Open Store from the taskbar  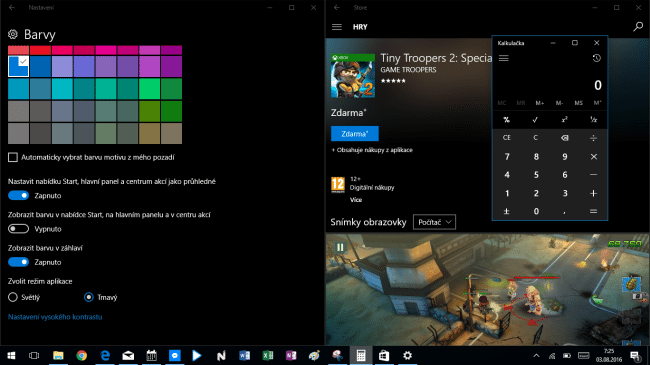[384, 355]
